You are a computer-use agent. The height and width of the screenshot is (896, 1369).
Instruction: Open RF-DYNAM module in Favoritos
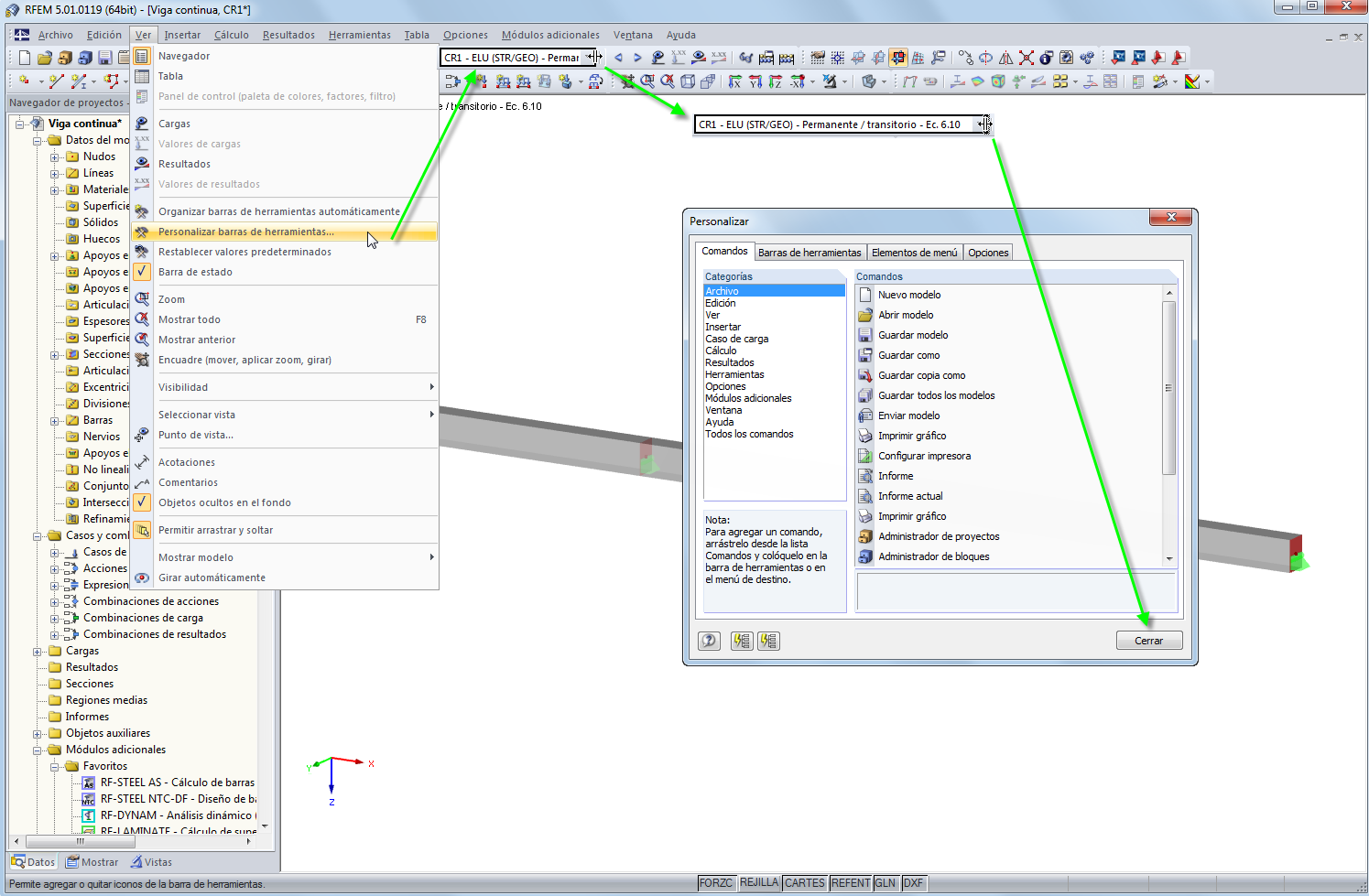(x=177, y=815)
